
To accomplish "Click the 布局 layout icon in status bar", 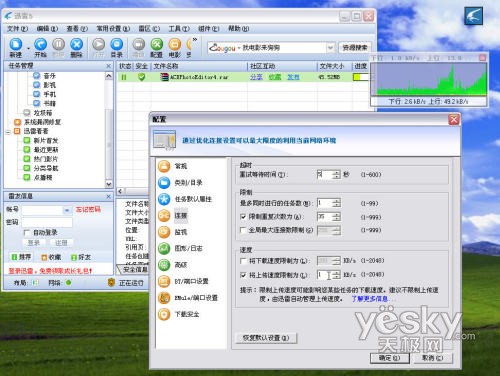I will [35, 283].
